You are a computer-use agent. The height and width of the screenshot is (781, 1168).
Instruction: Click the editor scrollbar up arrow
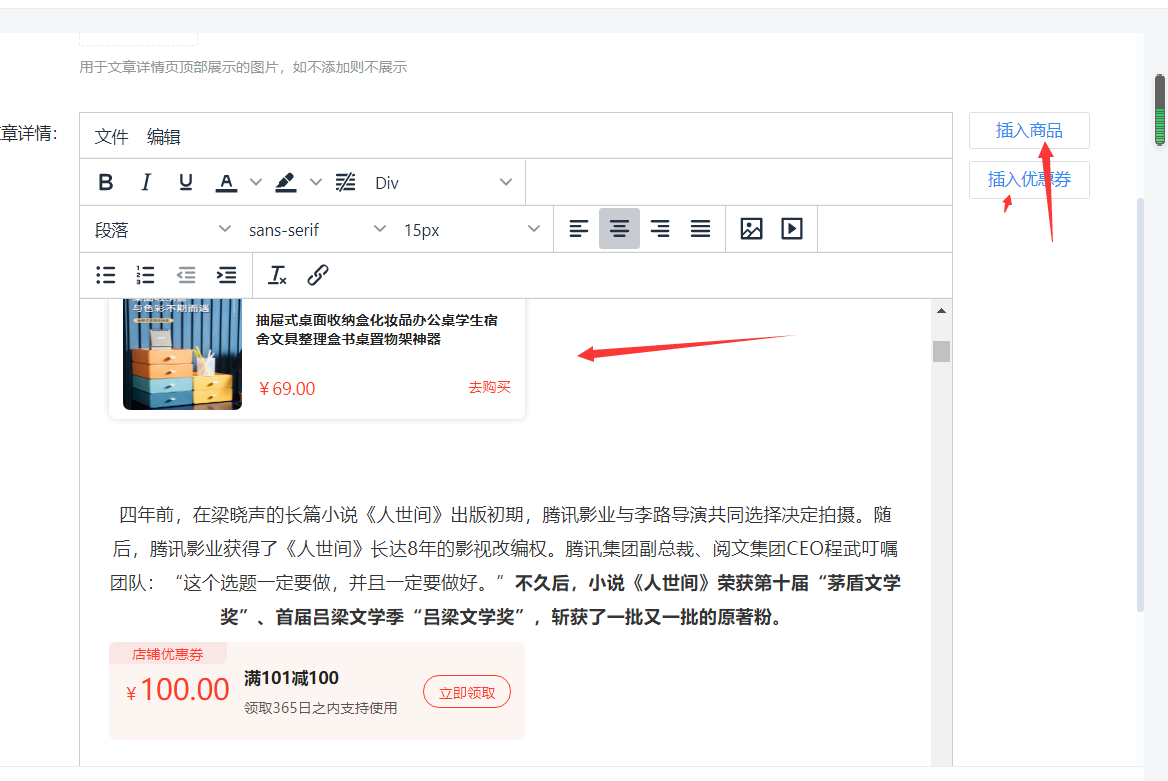(x=942, y=311)
